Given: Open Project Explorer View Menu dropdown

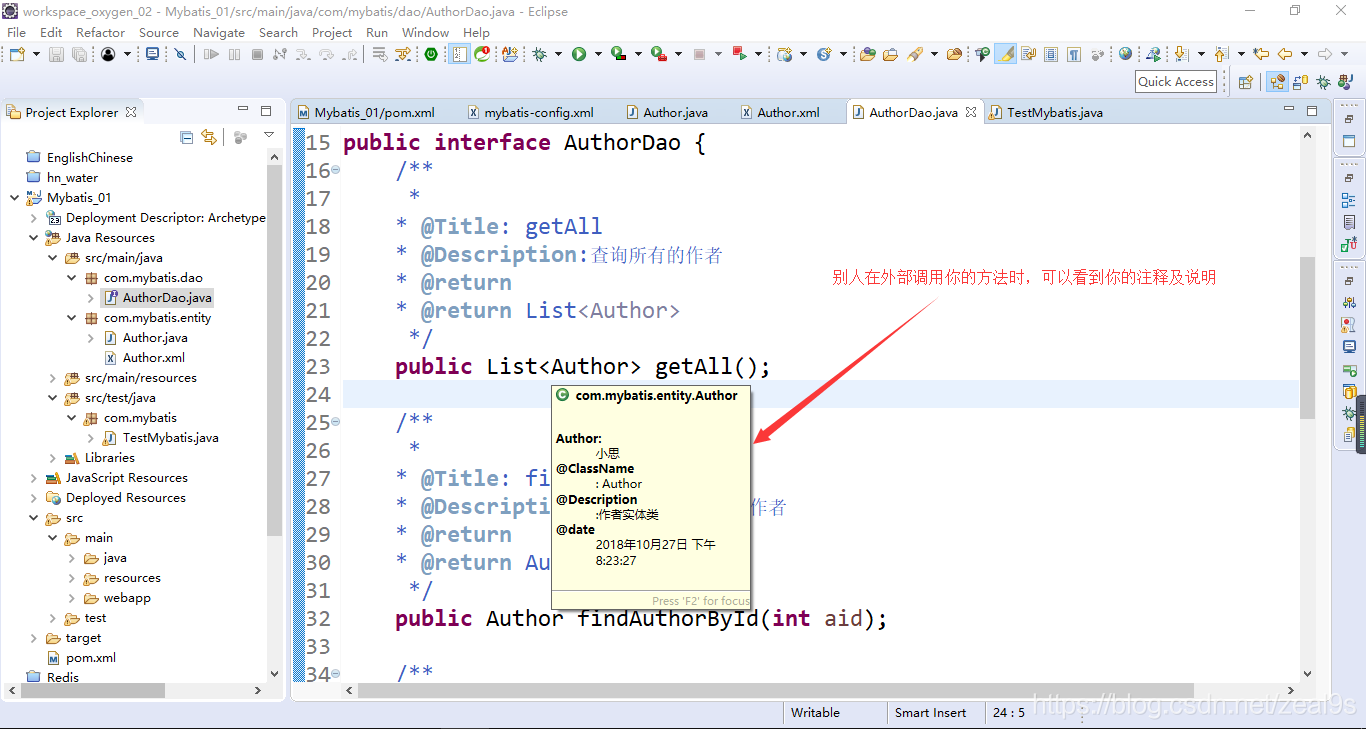Looking at the screenshot, I should [x=269, y=135].
